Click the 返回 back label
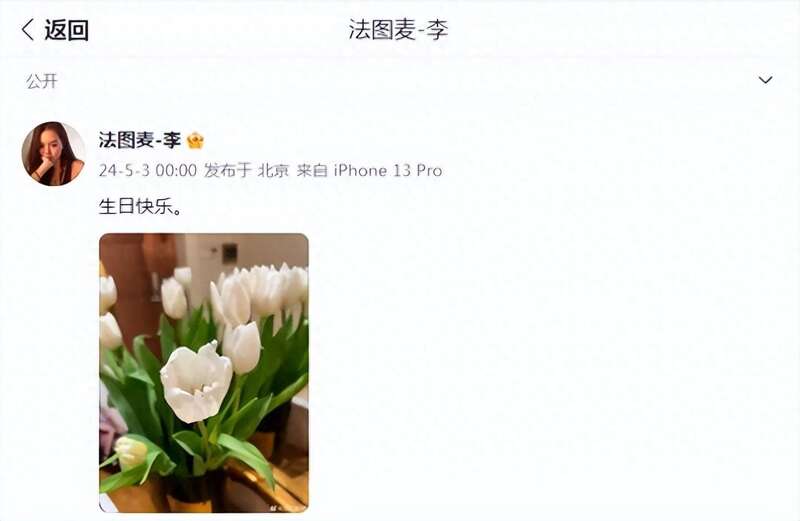This screenshot has height=521, width=800. click(66, 30)
